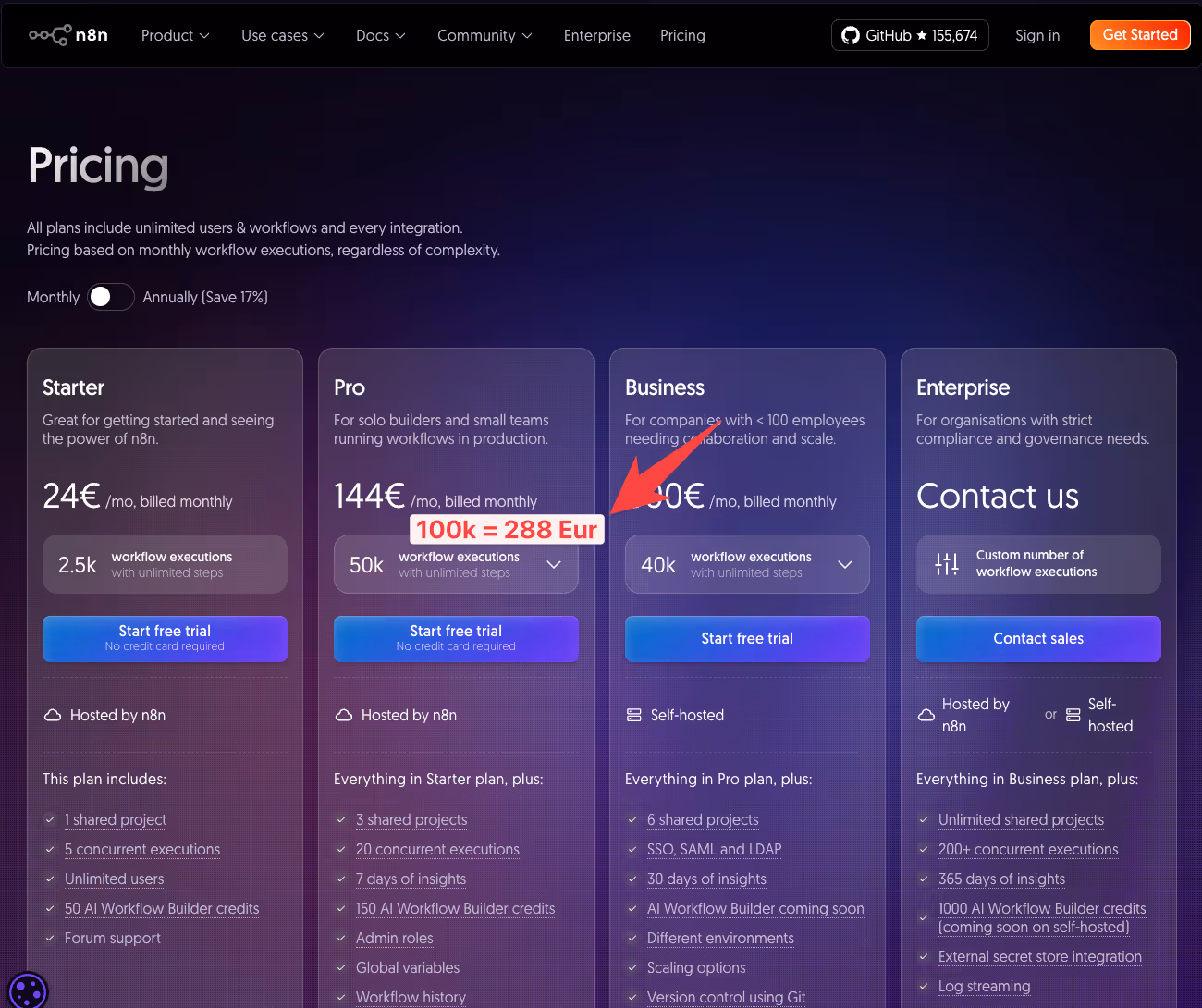The width and height of the screenshot is (1202, 1008).
Task: Click the cloud icon beside Pro's Hosted by n8n
Action: coord(344,715)
